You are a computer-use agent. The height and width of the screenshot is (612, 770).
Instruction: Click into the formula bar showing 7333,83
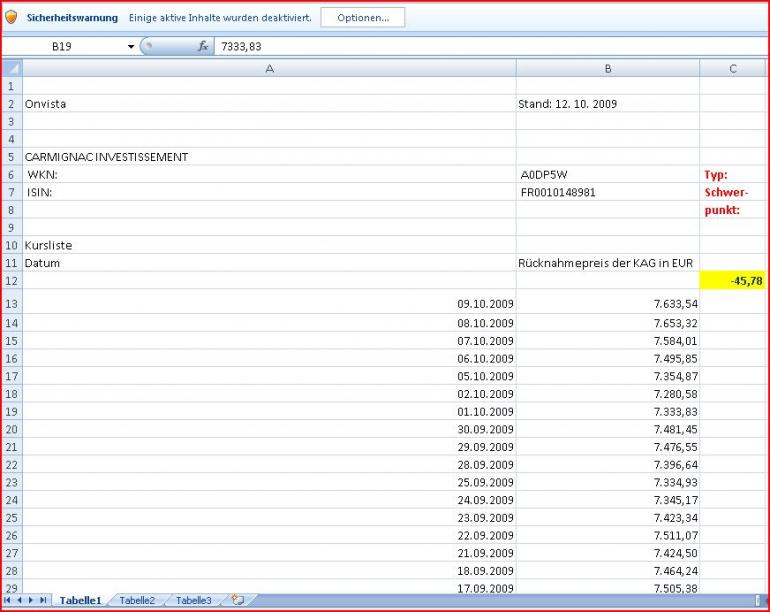[480, 47]
